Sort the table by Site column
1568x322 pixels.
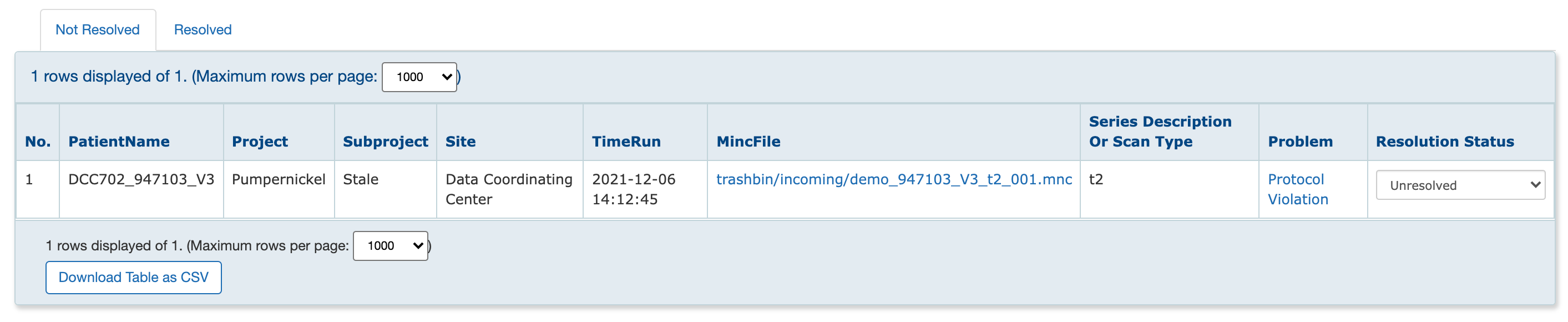click(x=461, y=141)
